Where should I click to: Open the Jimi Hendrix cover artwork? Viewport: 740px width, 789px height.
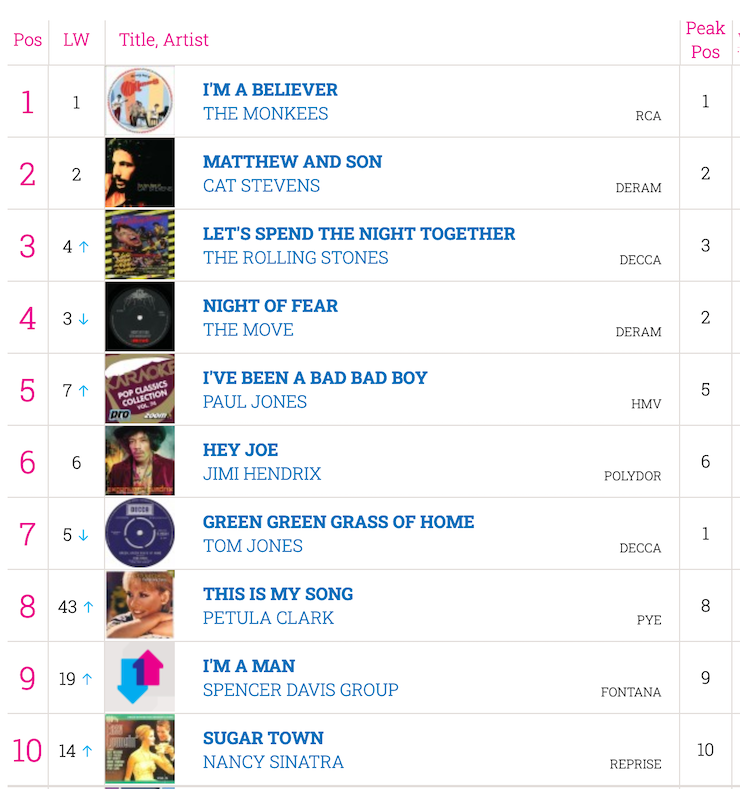tap(140, 461)
